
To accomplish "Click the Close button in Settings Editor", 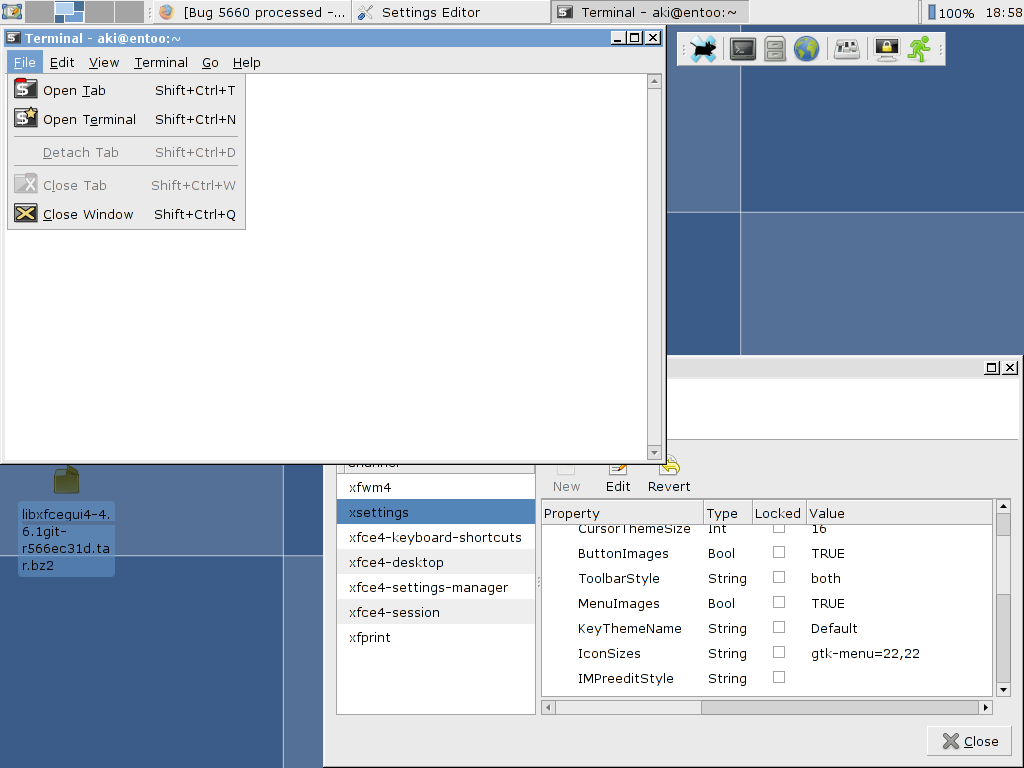I will 970,741.
